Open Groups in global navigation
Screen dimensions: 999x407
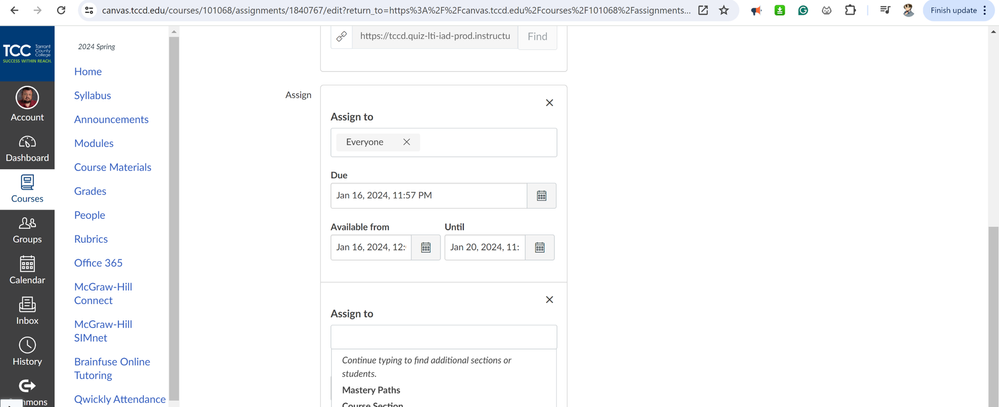click(27, 229)
